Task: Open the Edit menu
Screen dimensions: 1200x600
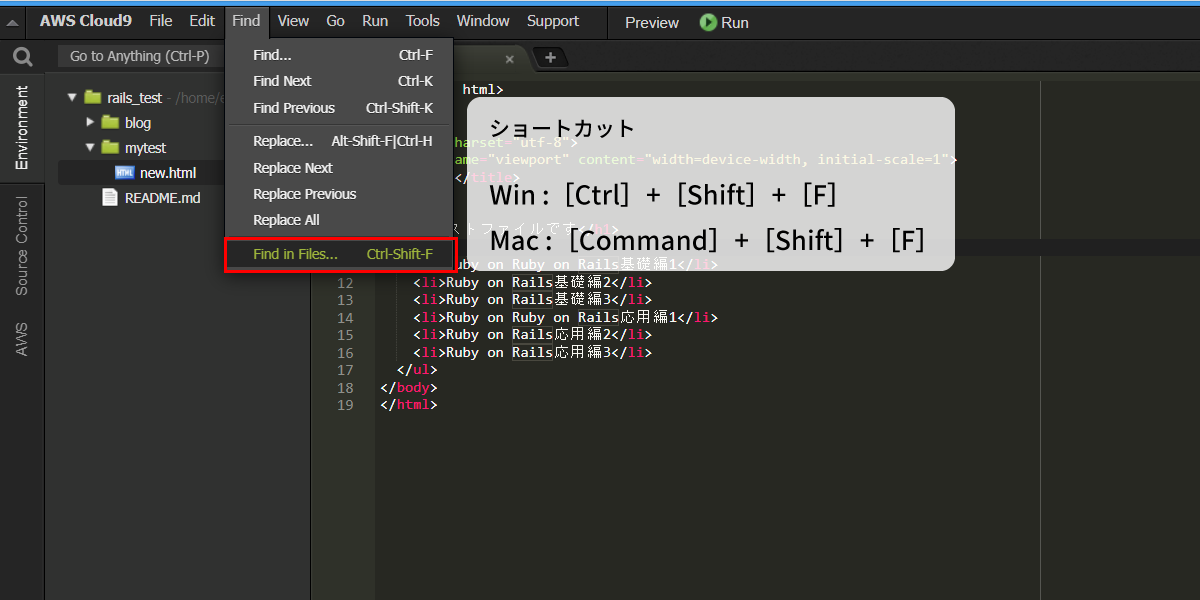Action: point(202,21)
